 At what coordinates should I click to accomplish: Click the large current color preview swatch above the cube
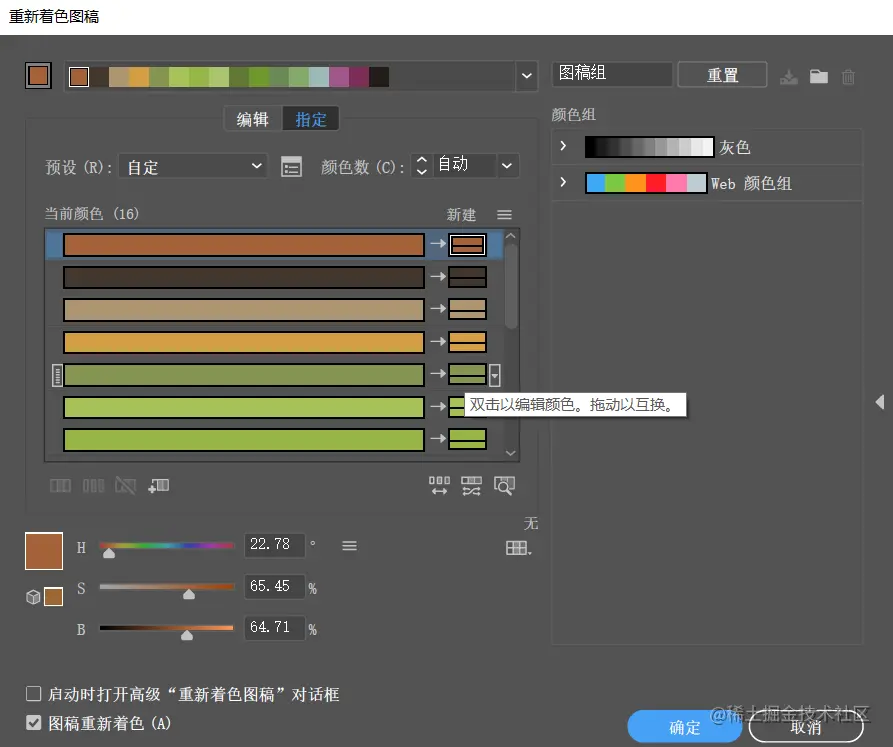[x=44, y=551]
